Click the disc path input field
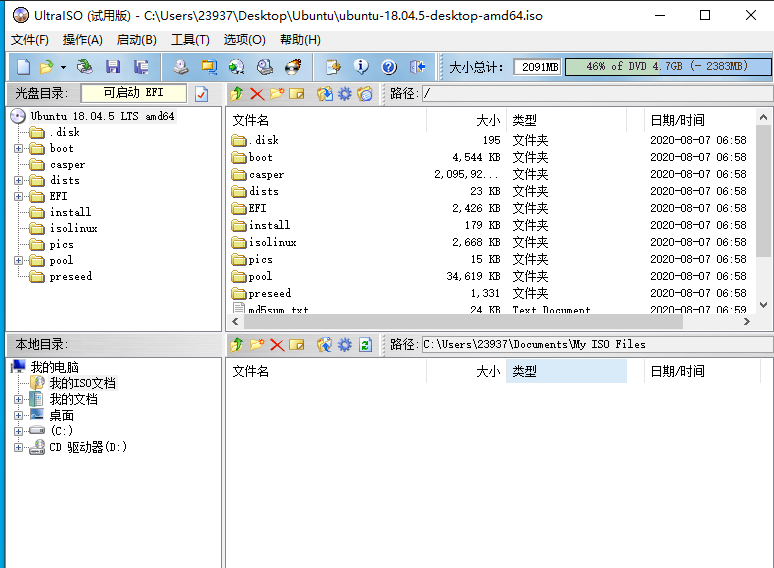 click(597, 93)
